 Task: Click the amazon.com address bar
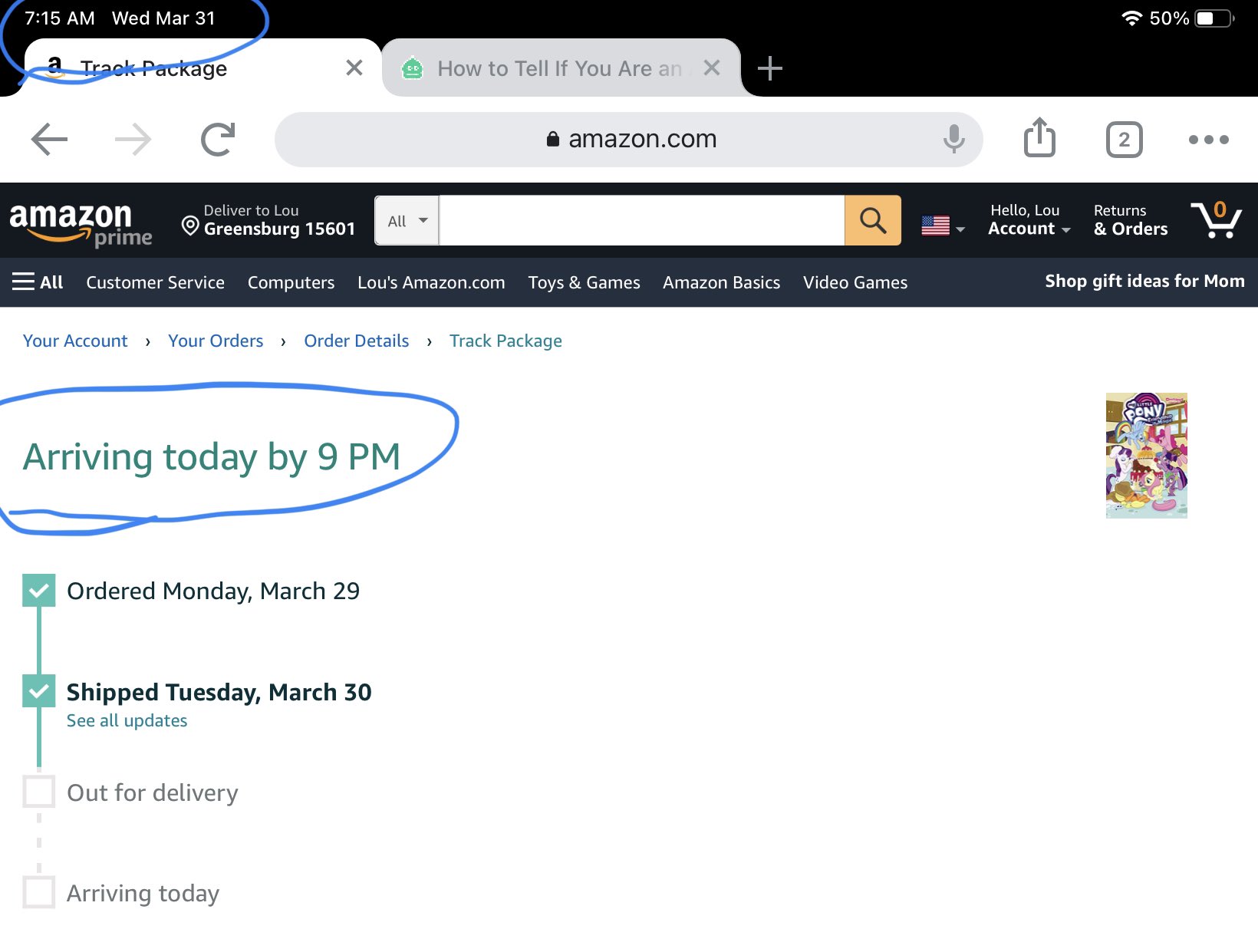pos(628,139)
